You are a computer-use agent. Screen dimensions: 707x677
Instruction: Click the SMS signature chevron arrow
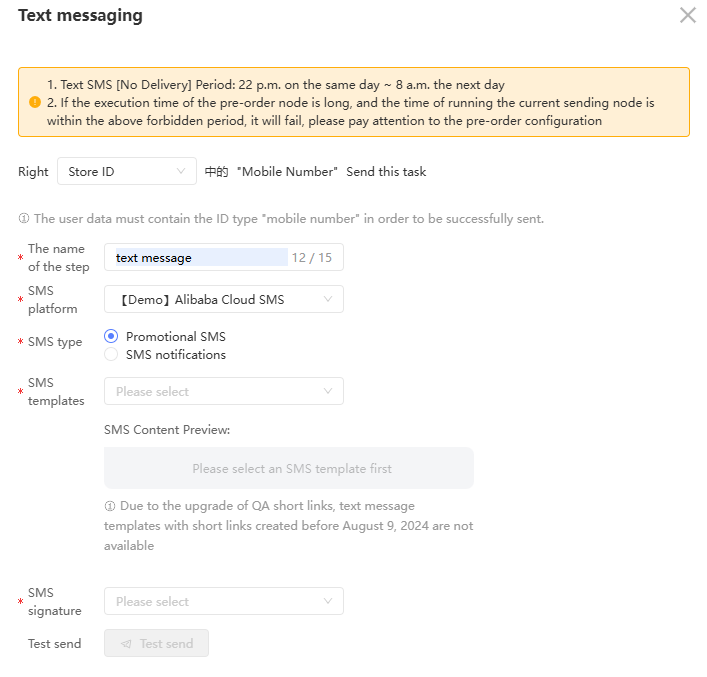click(x=328, y=601)
